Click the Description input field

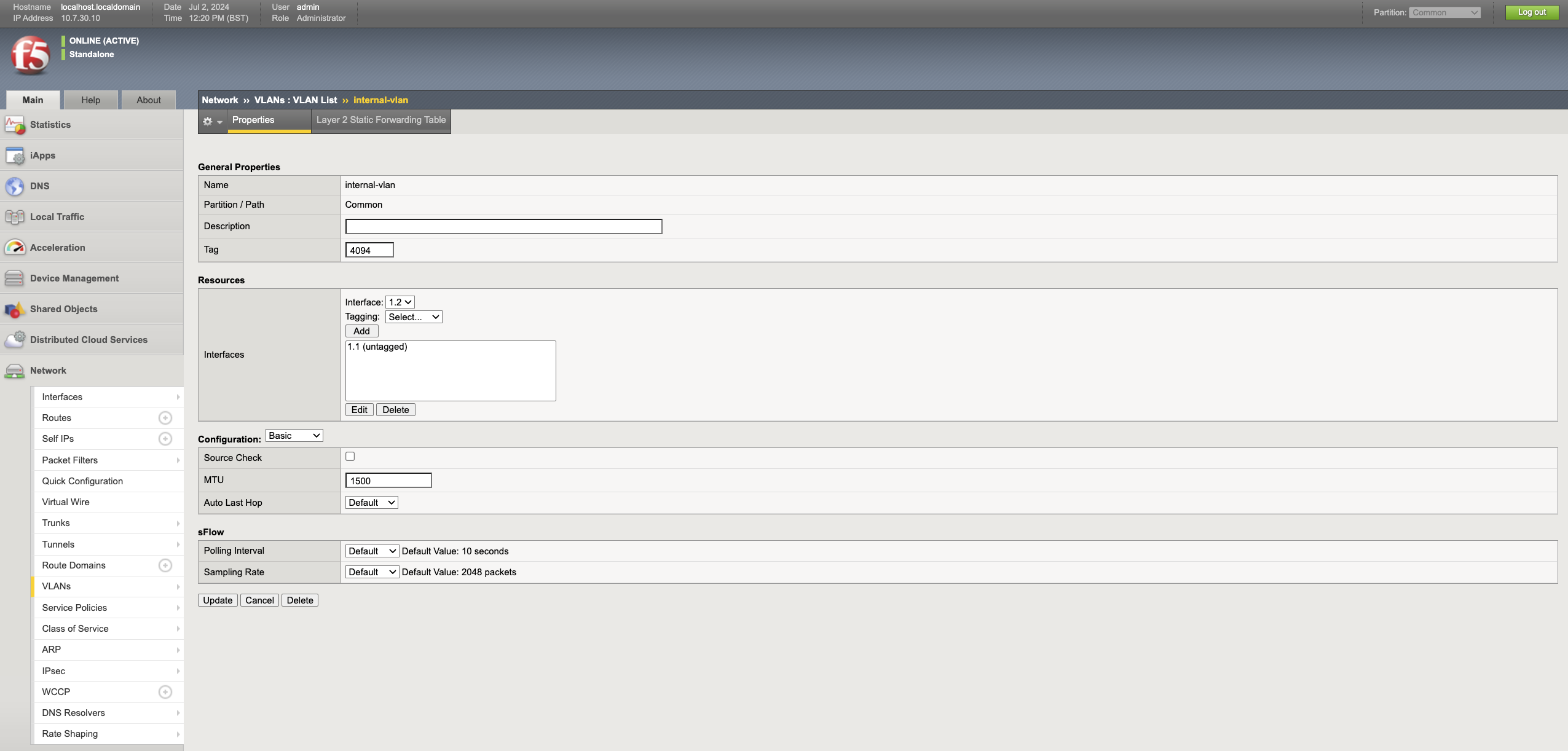tap(504, 227)
